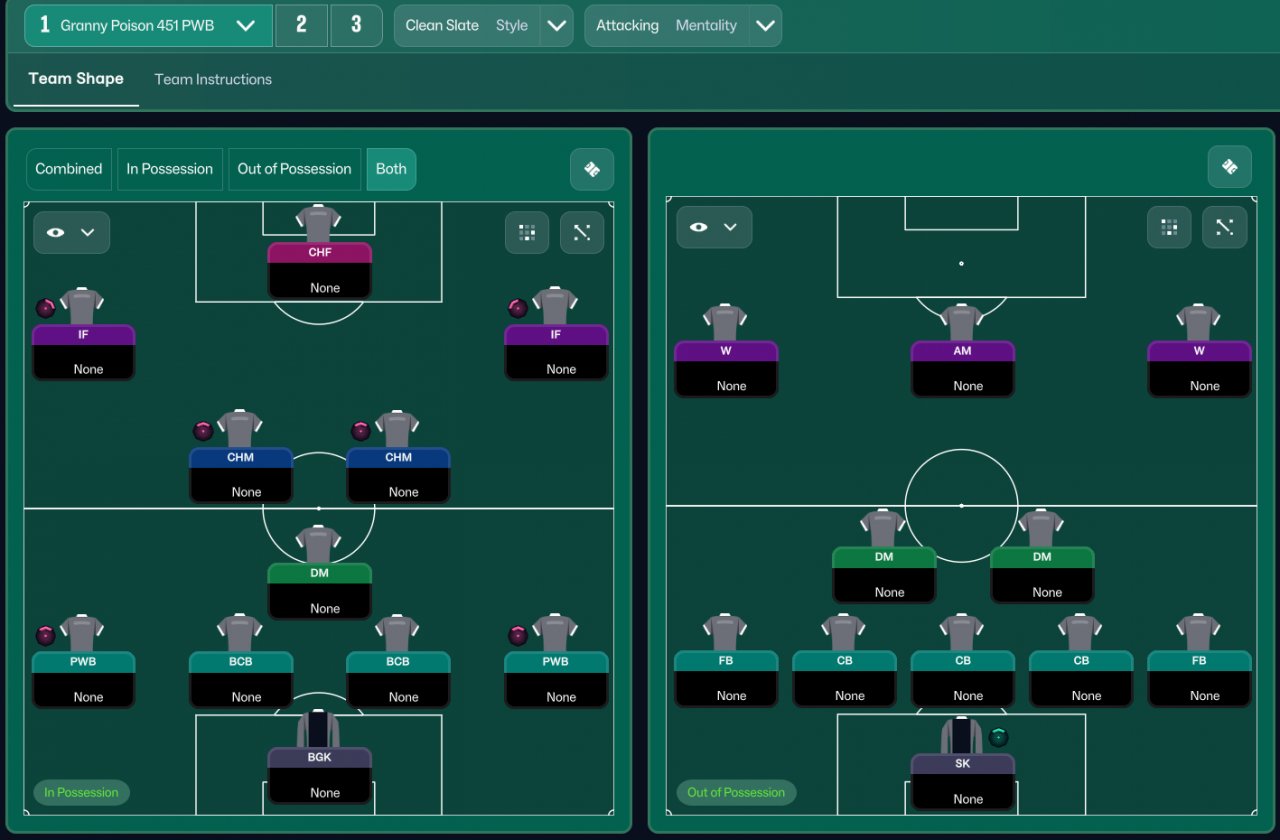The height and width of the screenshot is (840, 1280).
Task: Click the AM player shirt icon
Action: coord(962,323)
